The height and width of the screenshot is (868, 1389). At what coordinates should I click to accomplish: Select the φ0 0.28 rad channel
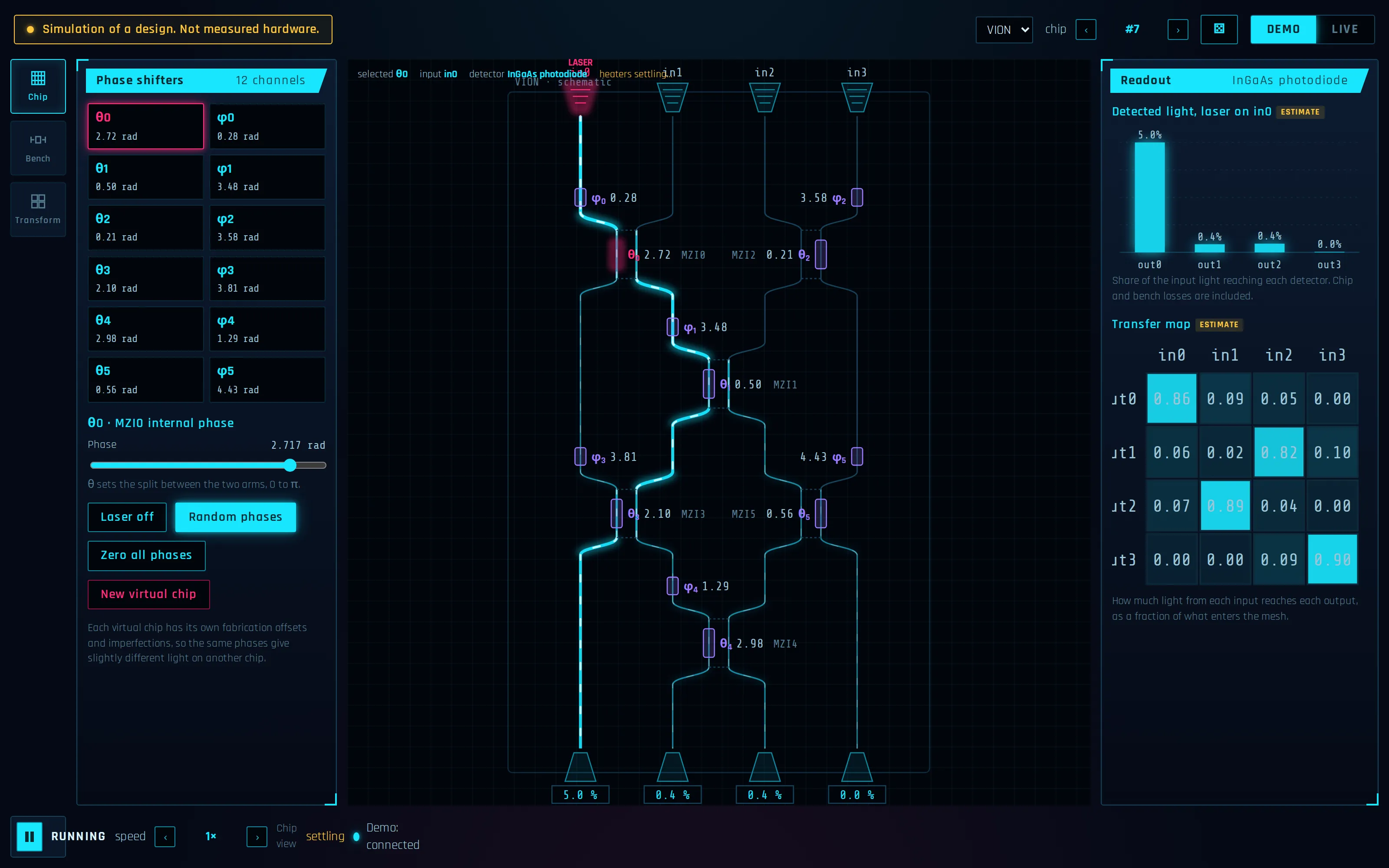pos(267,126)
